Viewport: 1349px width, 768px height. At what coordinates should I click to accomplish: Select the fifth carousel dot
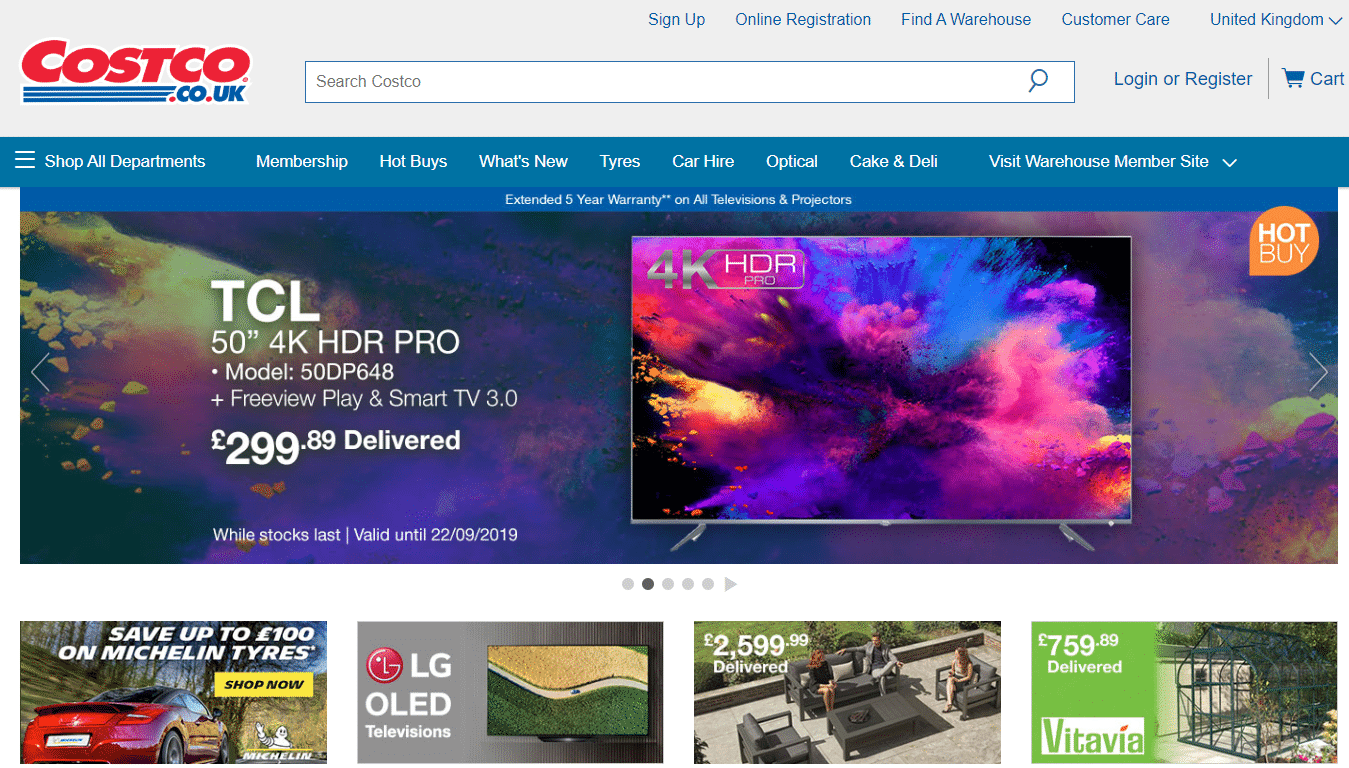click(x=708, y=584)
